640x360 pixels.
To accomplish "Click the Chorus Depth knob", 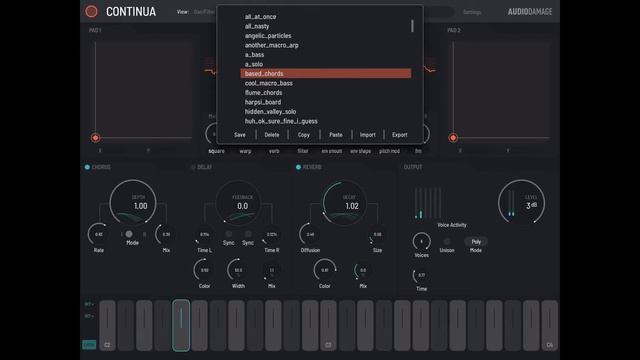I will [133, 202].
